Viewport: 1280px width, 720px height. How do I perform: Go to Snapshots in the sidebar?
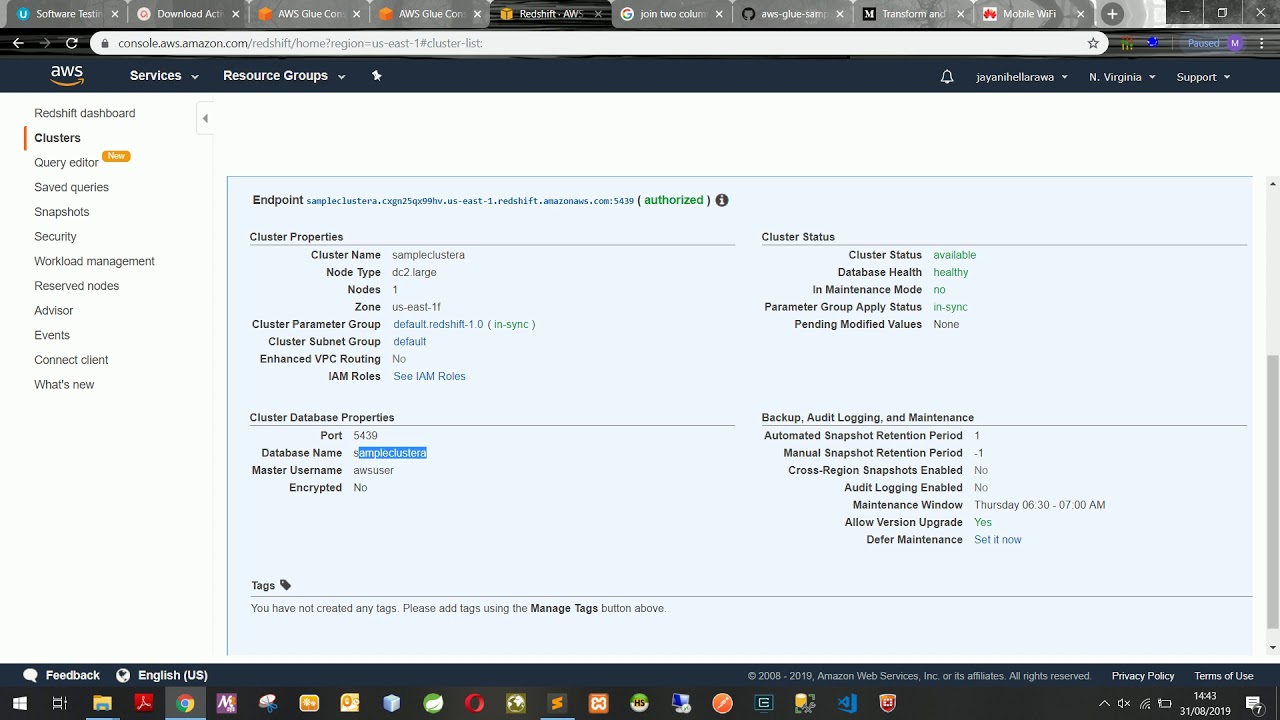62,212
